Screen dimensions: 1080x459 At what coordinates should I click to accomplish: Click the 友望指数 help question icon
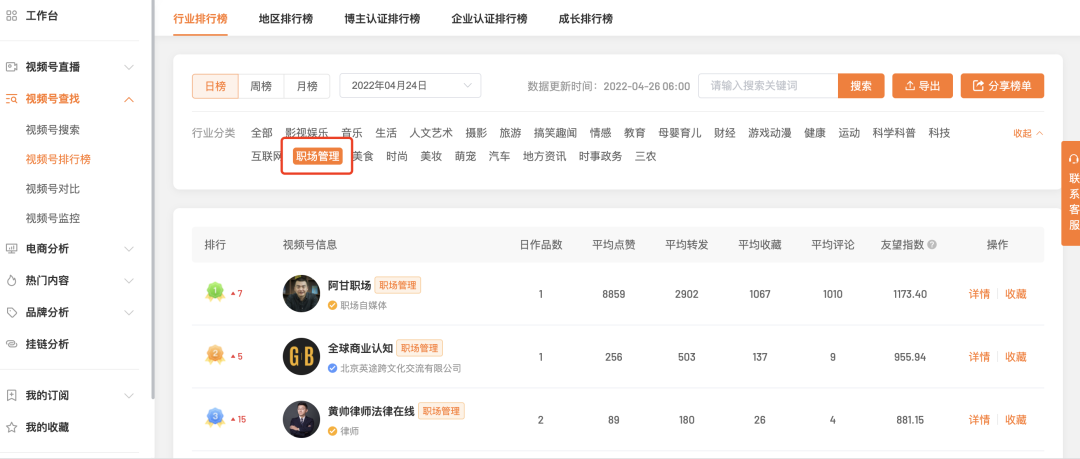point(932,245)
